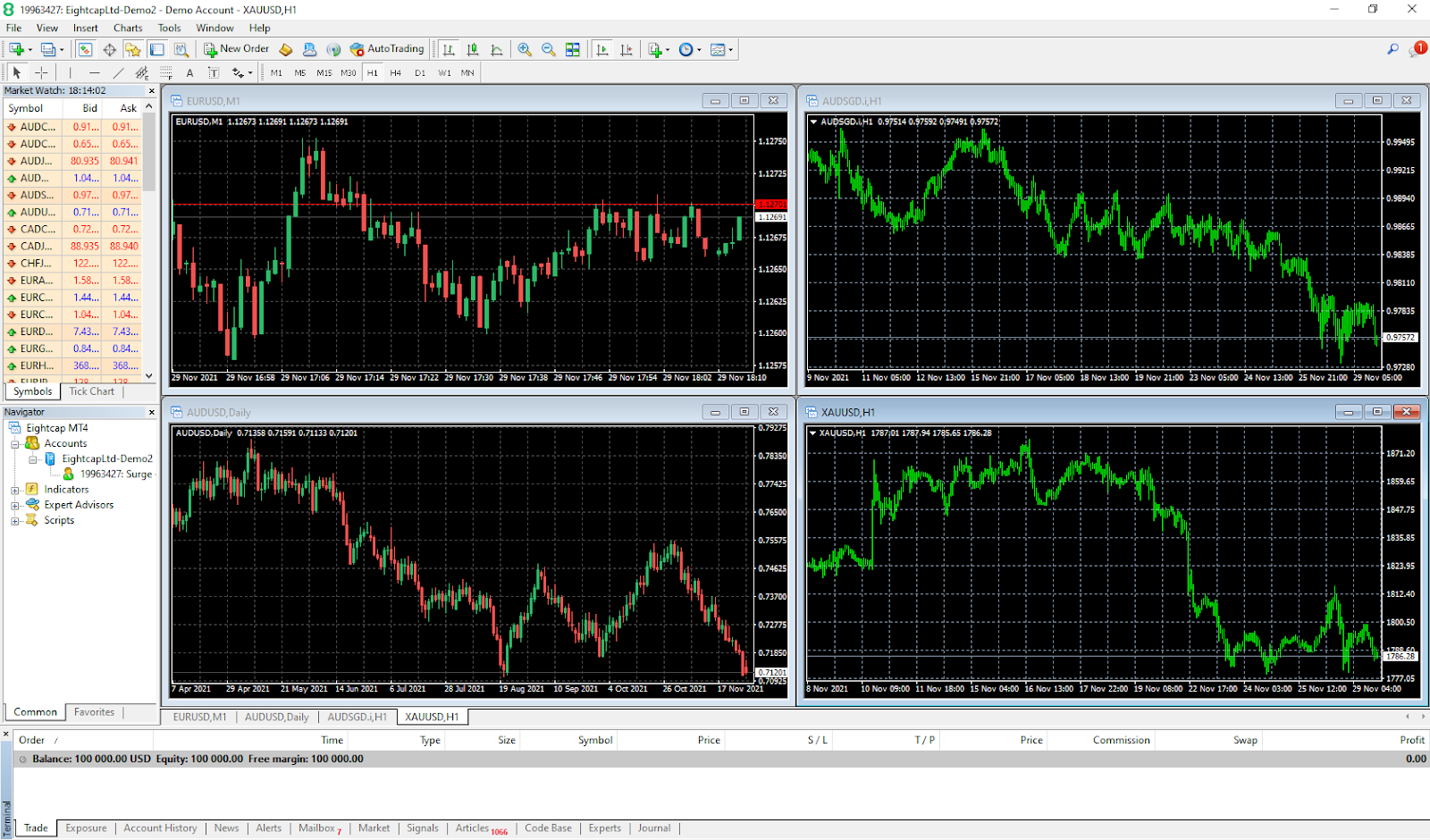Select the equidistant channel tool
Screen dimensions: 1430x840
pyautogui.click(x=142, y=72)
